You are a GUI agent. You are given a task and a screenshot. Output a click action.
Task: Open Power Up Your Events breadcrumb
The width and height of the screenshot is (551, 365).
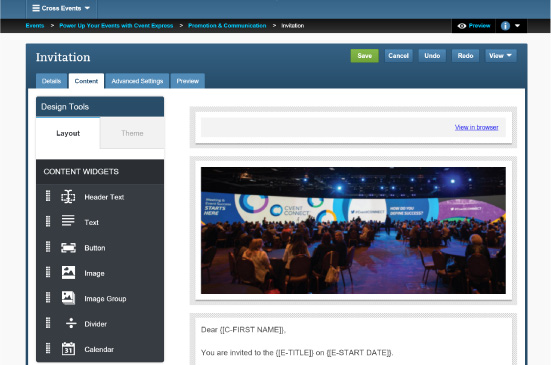[116, 26]
